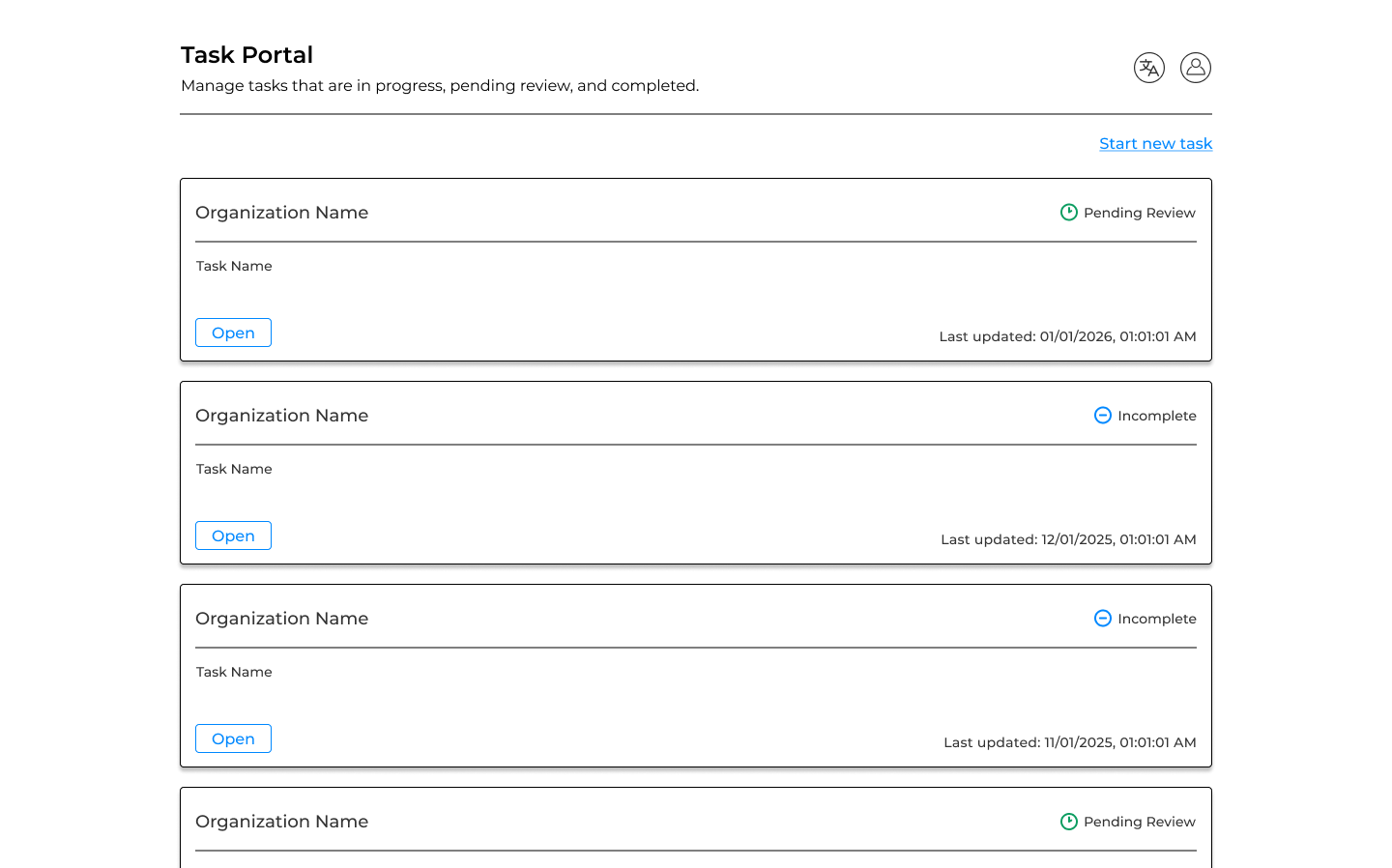Click clock icon on bottom partially visible card

pos(1069,822)
